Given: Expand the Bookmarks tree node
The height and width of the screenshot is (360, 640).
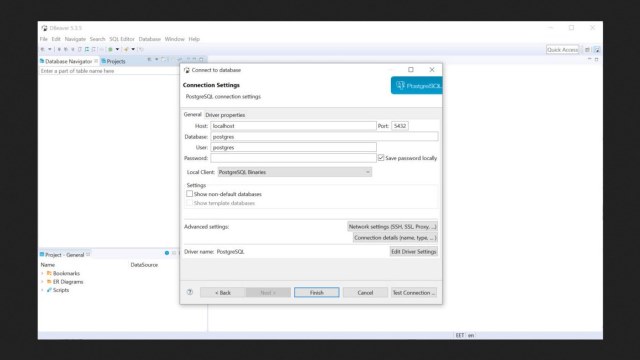Looking at the screenshot, I should 42,273.
